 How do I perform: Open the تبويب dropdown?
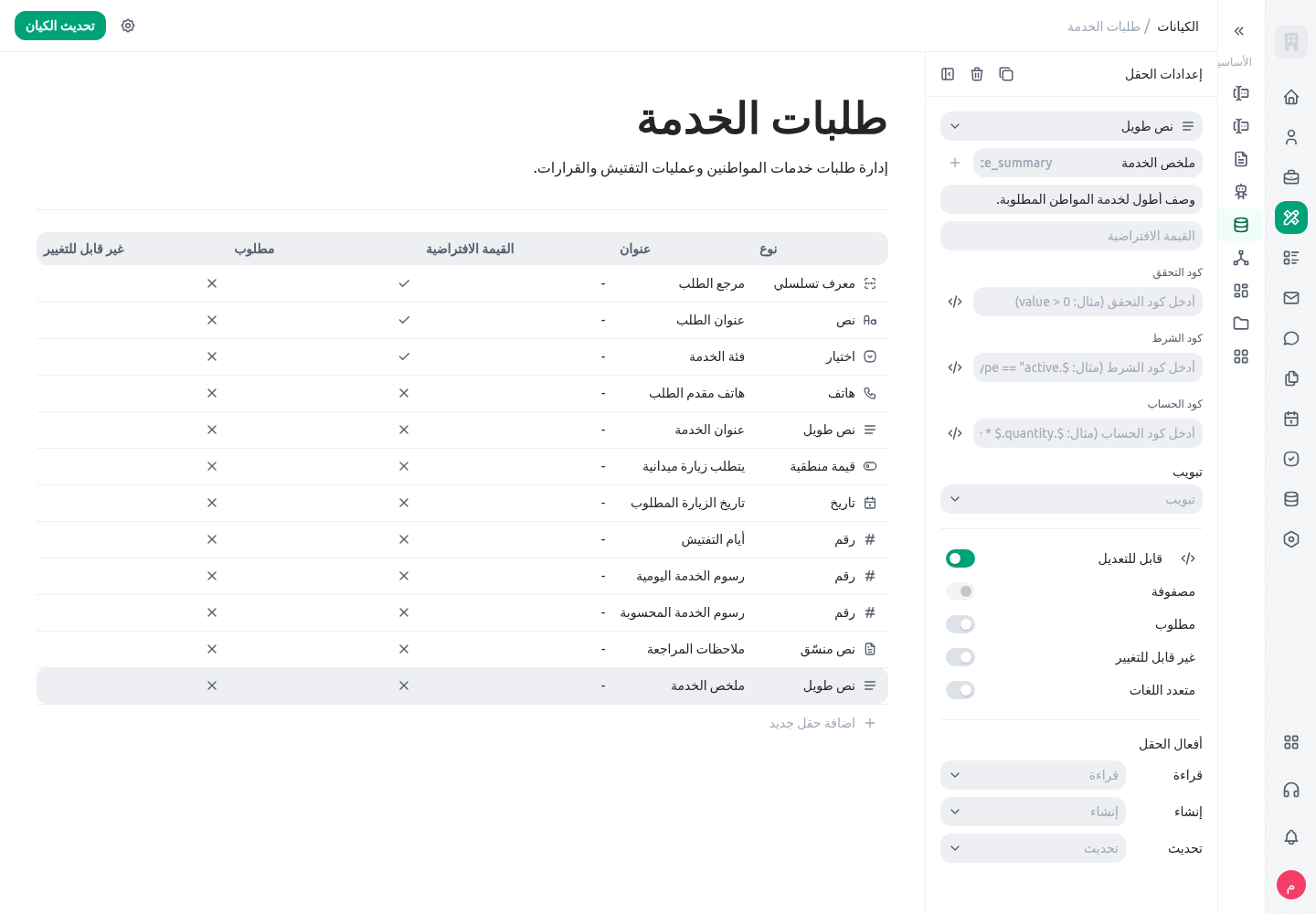[1071, 499]
